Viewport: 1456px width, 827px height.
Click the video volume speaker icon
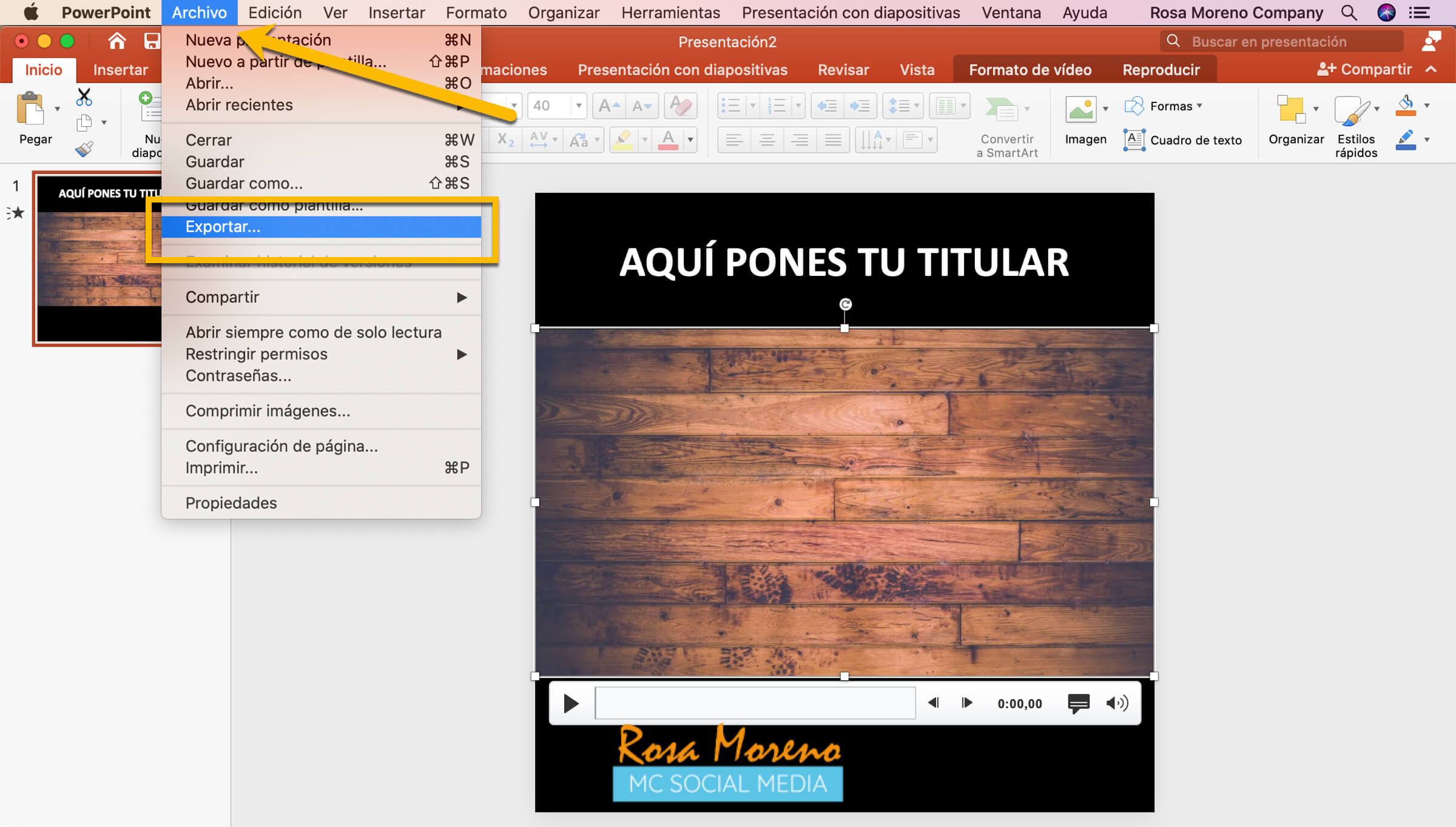1116,703
